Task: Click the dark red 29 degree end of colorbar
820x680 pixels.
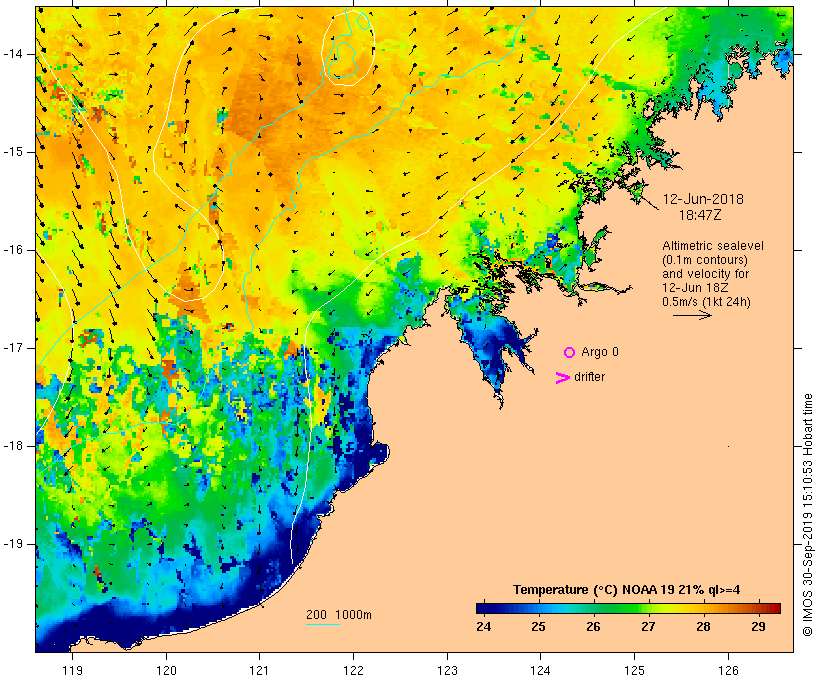Action: point(775,608)
